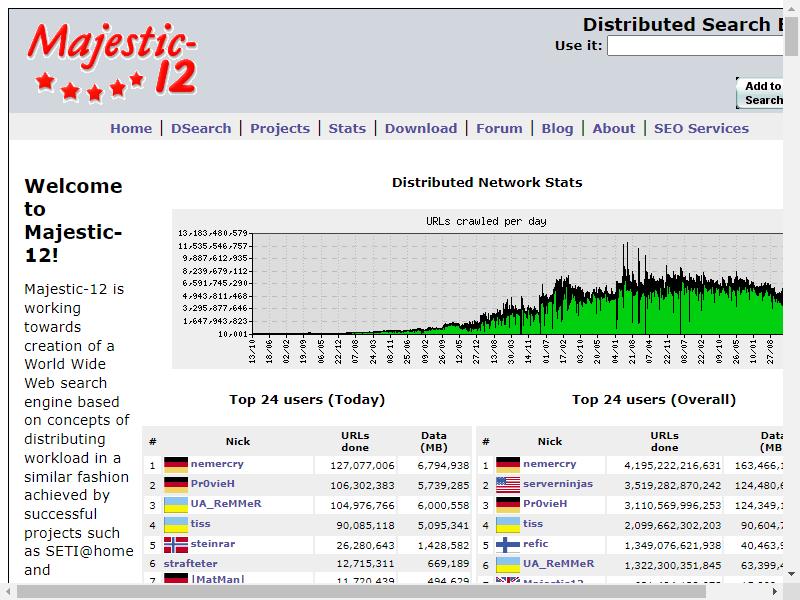Click the 'Welcome to Majestic-12!' heading

[x=73, y=220]
